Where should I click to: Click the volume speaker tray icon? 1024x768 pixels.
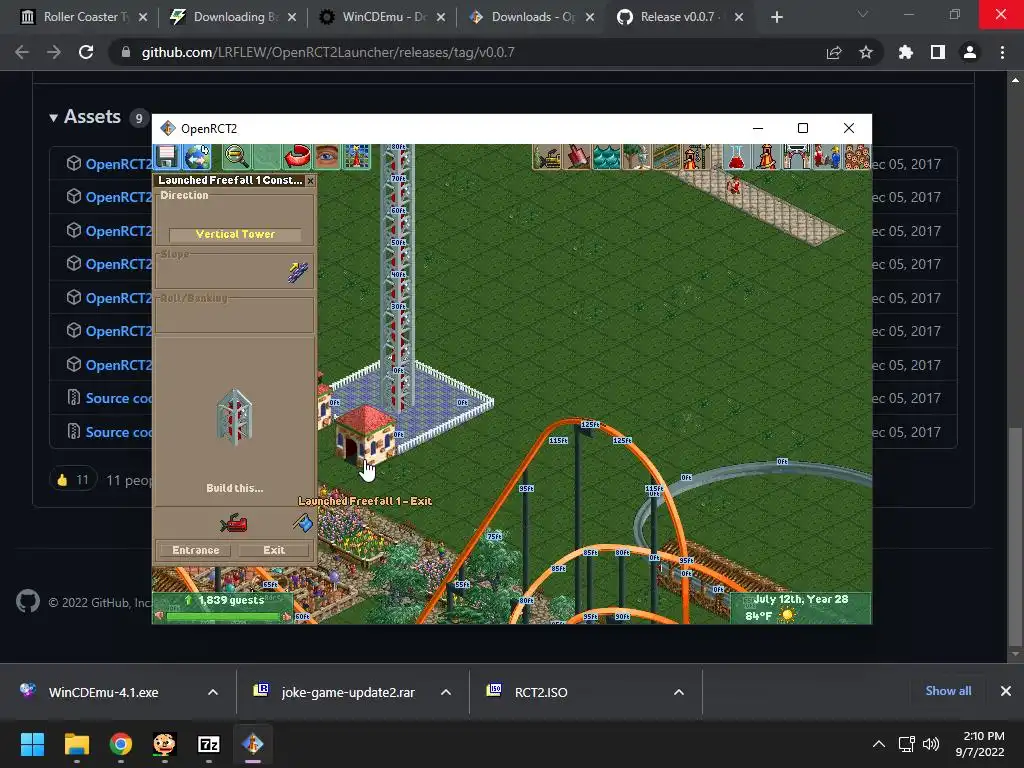[x=931, y=744]
